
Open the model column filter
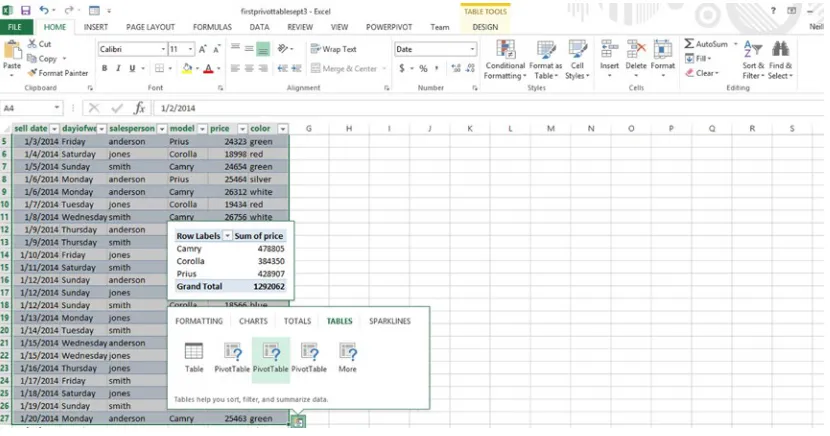pyautogui.click(x=202, y=129)
